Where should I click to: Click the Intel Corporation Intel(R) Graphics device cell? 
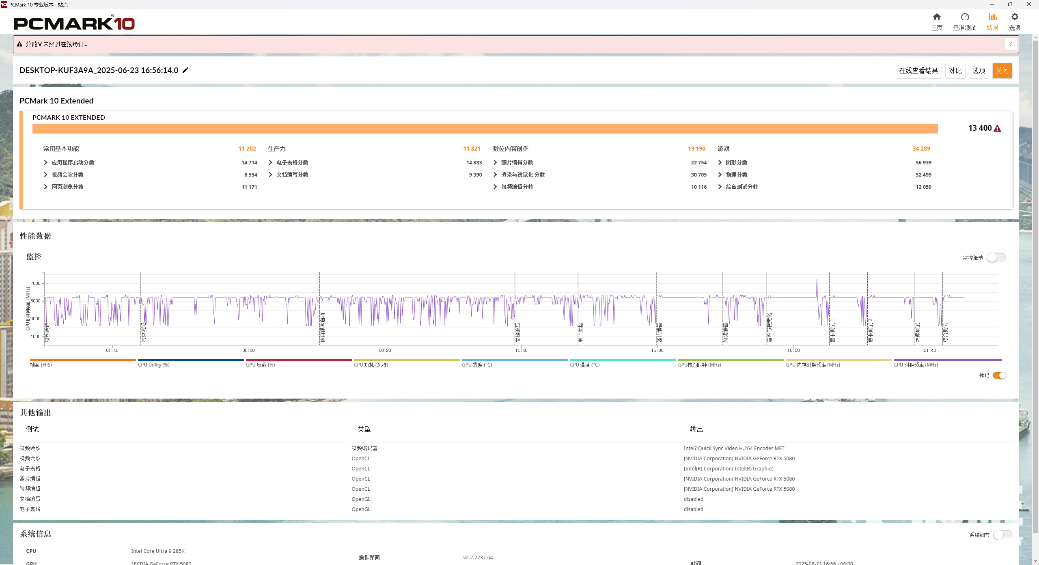tap(728, 469)
